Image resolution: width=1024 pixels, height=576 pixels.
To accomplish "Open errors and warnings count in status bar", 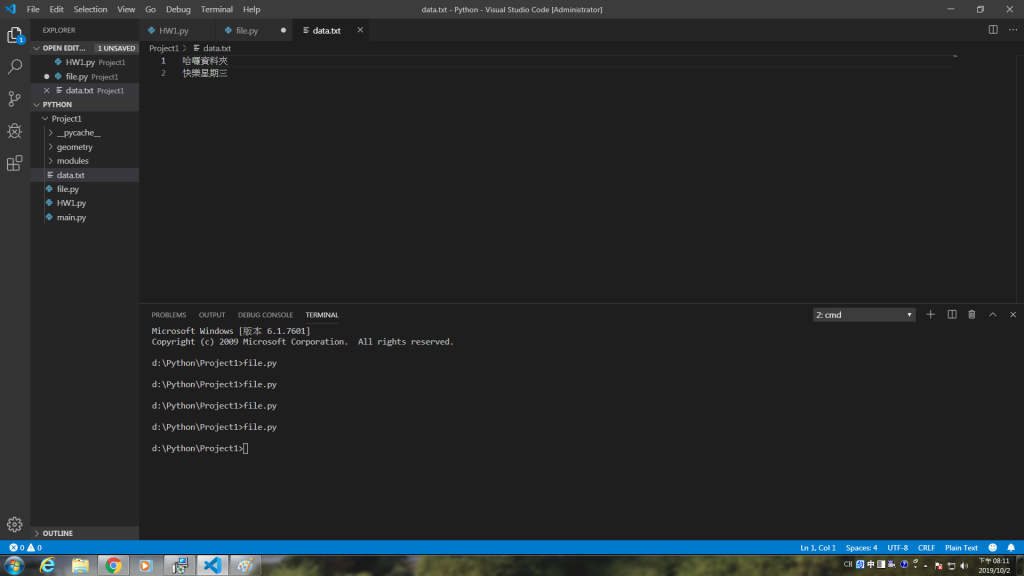I will [x=25, y=548].
